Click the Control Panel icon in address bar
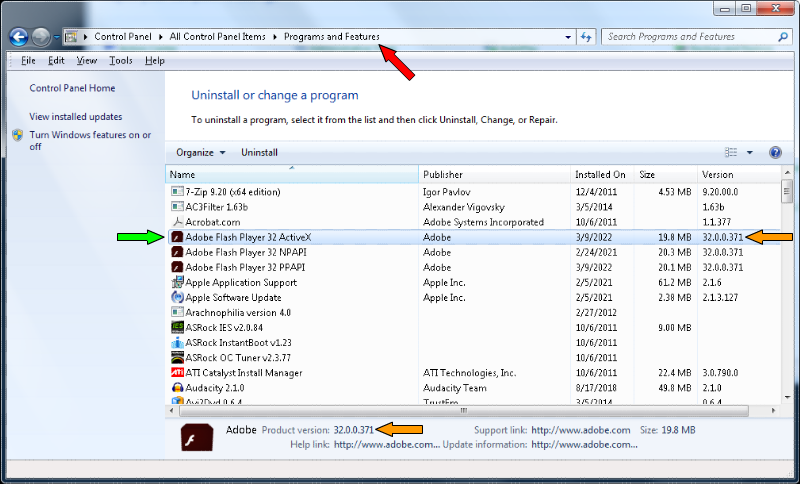 tap(71, 37)
